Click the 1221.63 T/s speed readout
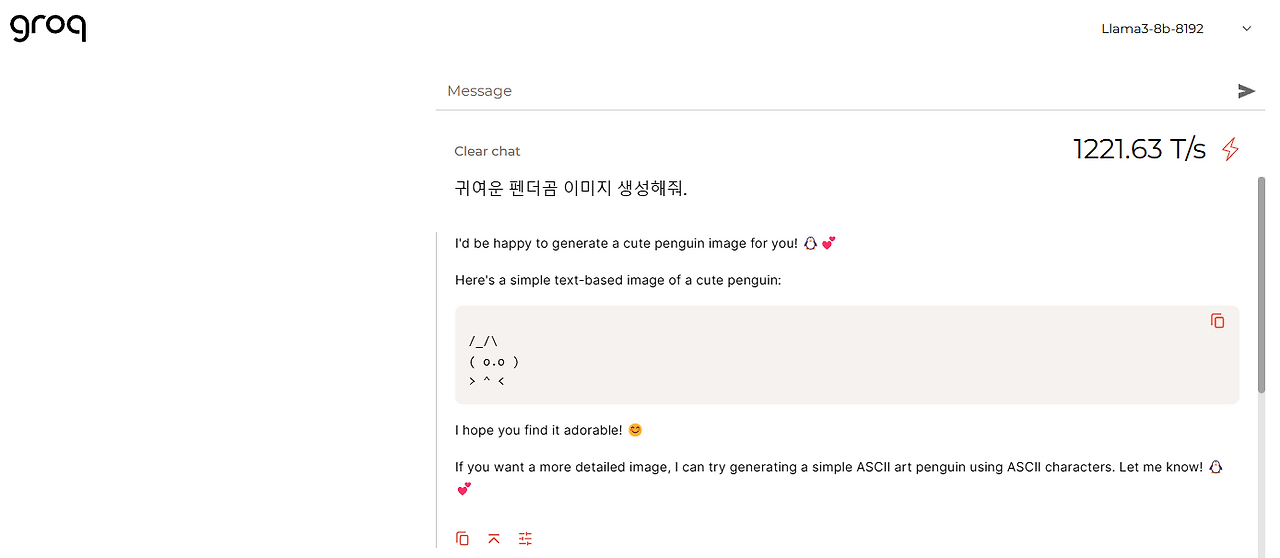The image size is (1280, 558). 1139,150
